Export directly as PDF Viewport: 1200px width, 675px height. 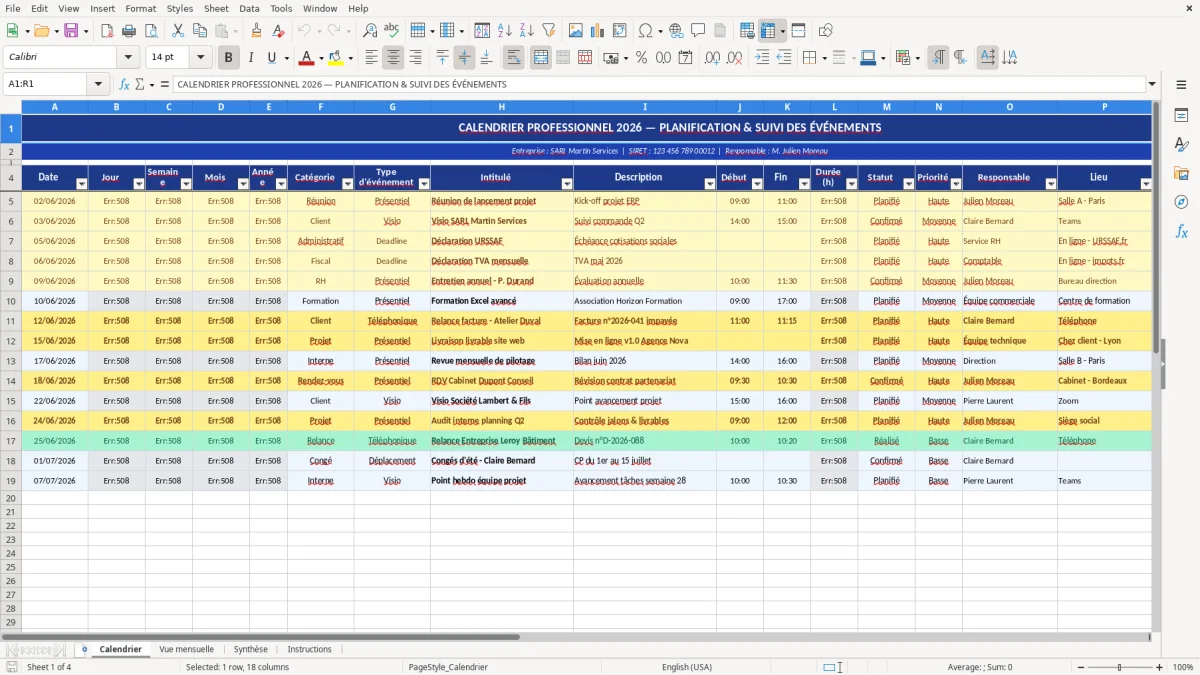coord(107,31)
